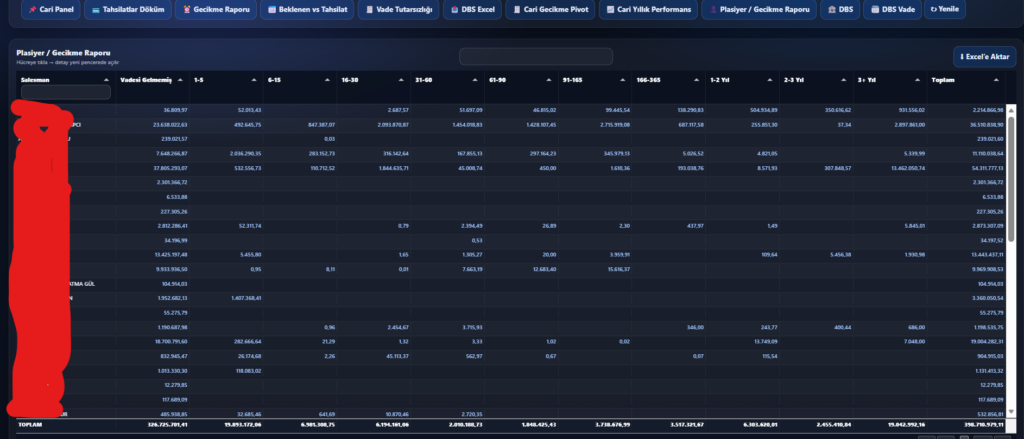Click the alarm icon on Gecikme Raporu
The height and width of the screenshot is (439, 1024).
tap(187, 10)
